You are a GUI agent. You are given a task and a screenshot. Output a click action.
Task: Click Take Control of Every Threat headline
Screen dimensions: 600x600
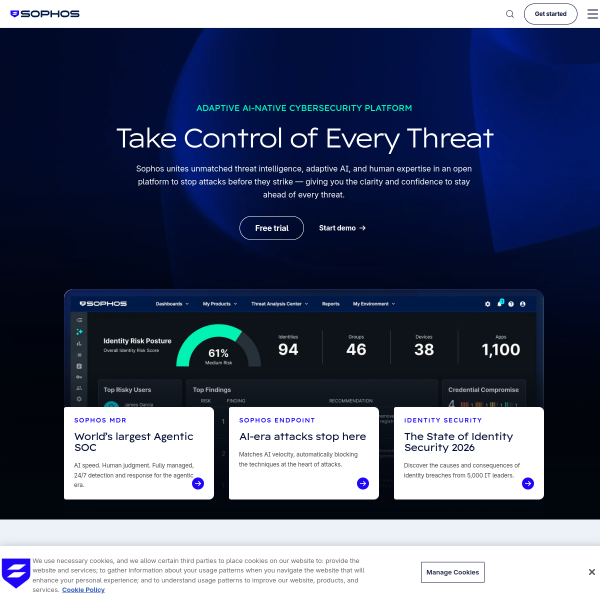tap(305, 139)
